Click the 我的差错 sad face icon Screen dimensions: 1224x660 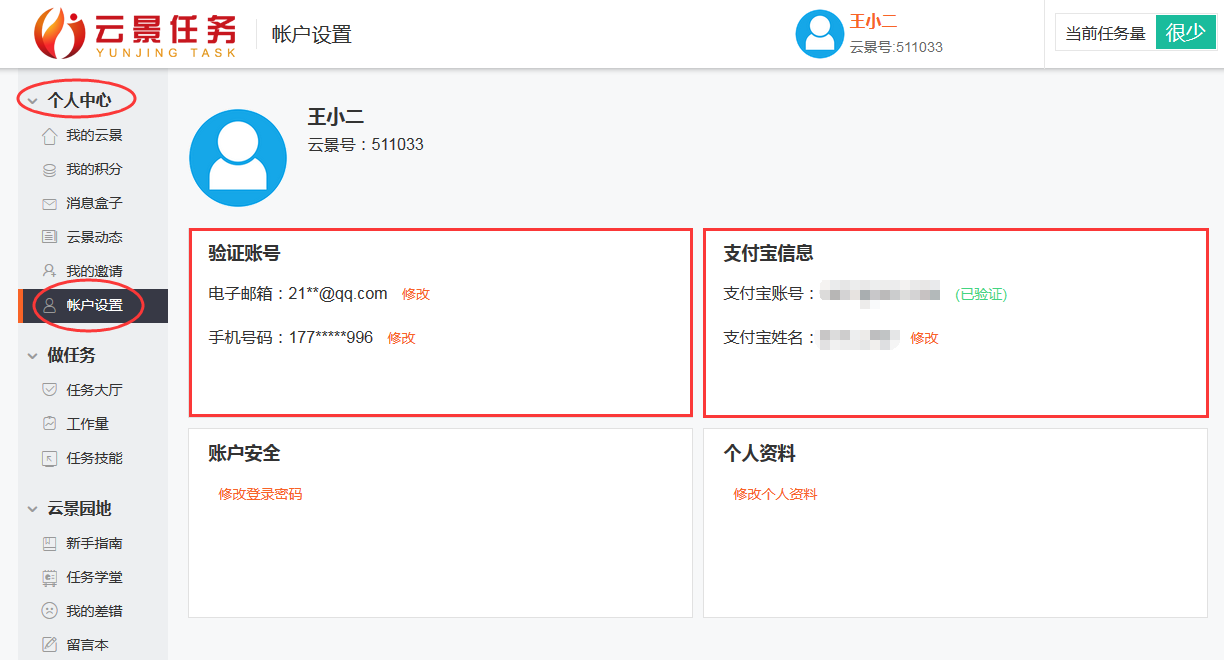click(49, 611)
